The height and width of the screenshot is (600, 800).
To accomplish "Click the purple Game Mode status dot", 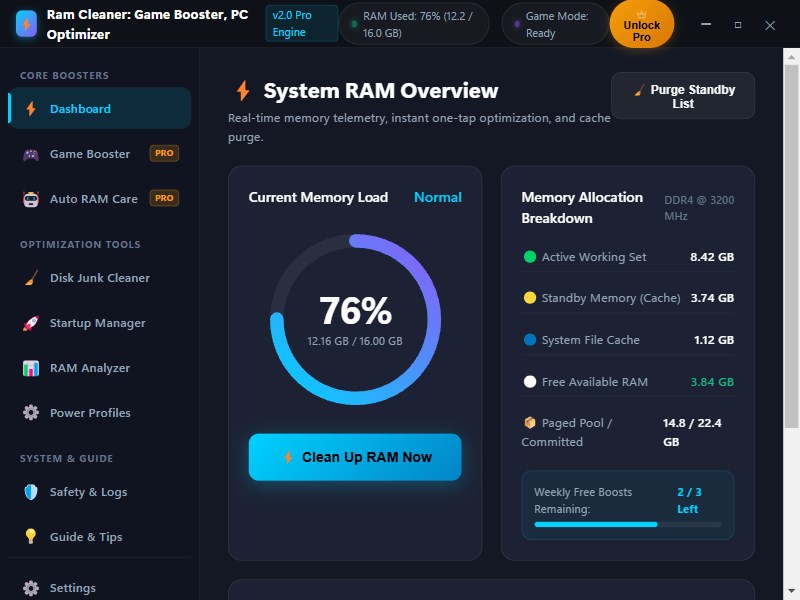I will (x=517, y=24).
